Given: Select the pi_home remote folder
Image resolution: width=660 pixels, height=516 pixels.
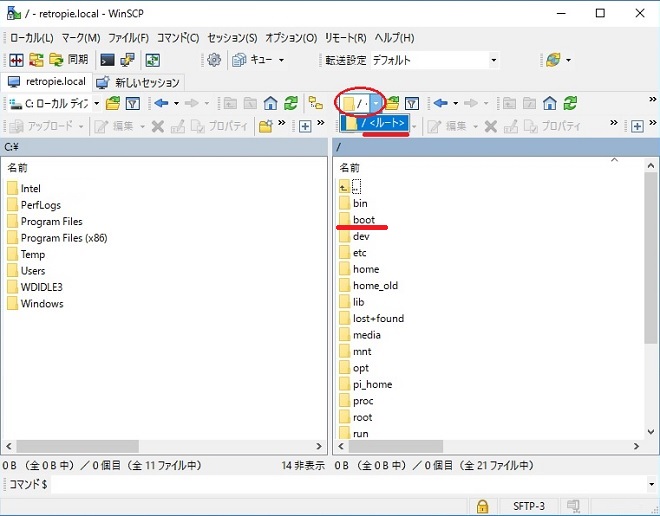Looking at the screenshot, I should 365,384.
